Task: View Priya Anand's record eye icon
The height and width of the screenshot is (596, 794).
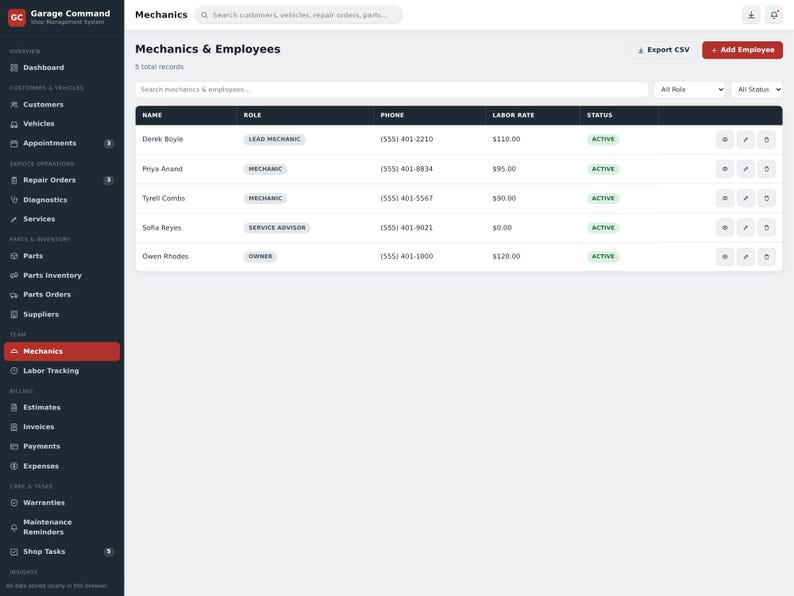Action: point(725,169)
